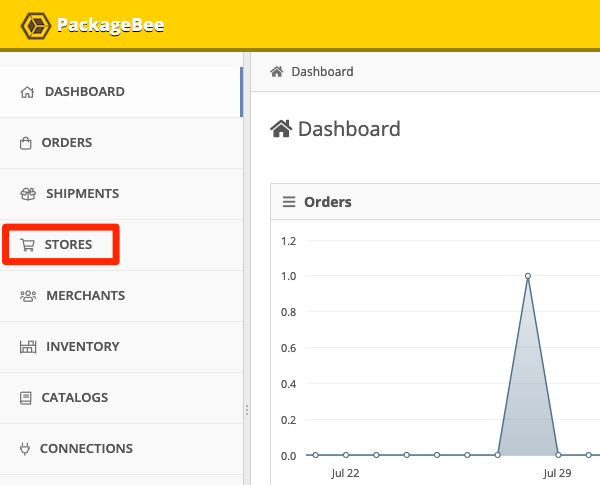Viewport: 600px width, 485px height.
Task: Click the Dashboard breadcrumb link
Action: [322, 72]
